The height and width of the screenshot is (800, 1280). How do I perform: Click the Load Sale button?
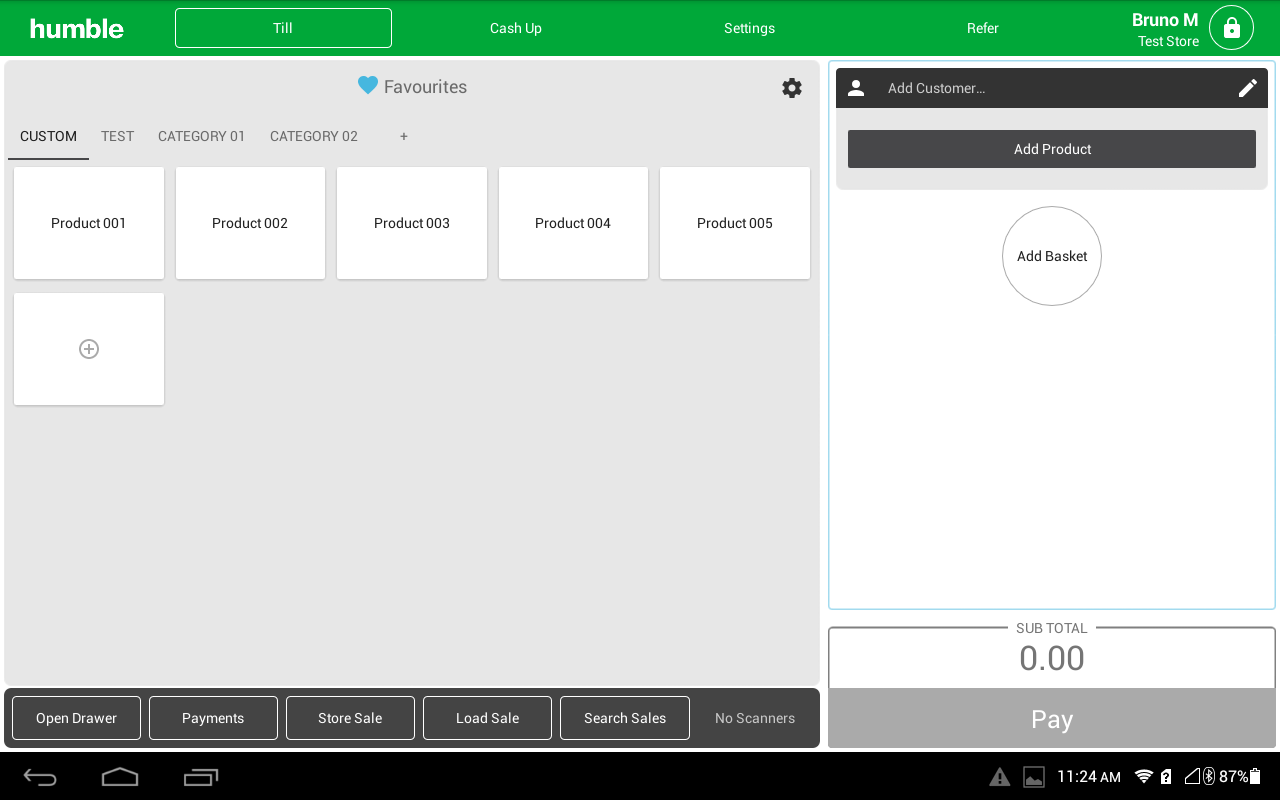[x=487, y=718]
